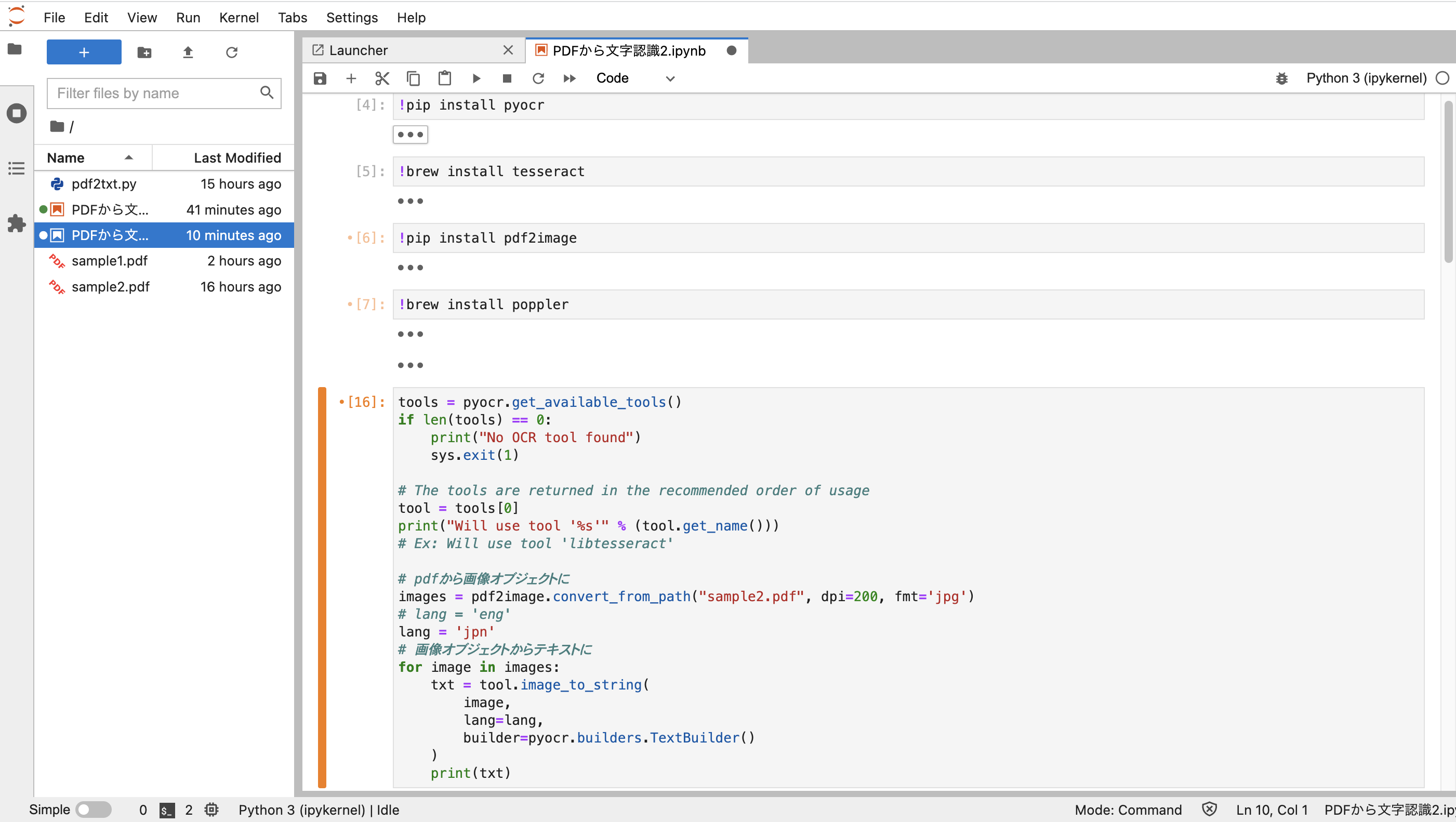Image resolution: width=1456 pixels, height=822 pixels.
Task: Restart kernel and run all cells
Action: 569,78
